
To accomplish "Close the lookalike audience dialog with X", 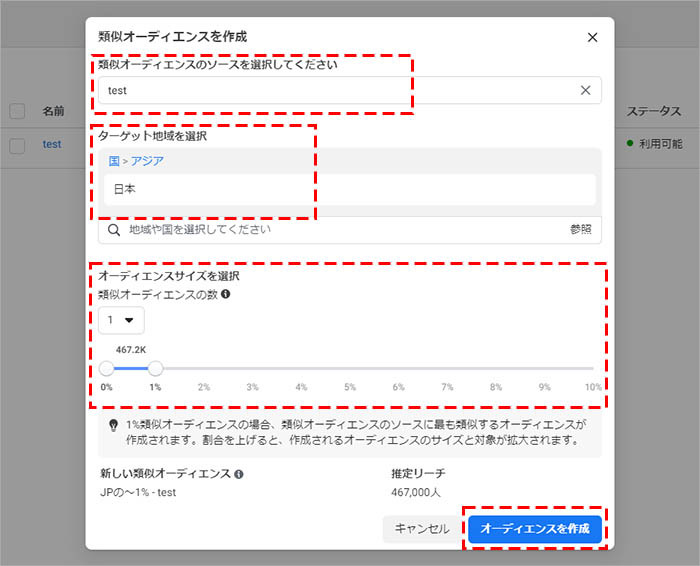I will coord(592,37).
